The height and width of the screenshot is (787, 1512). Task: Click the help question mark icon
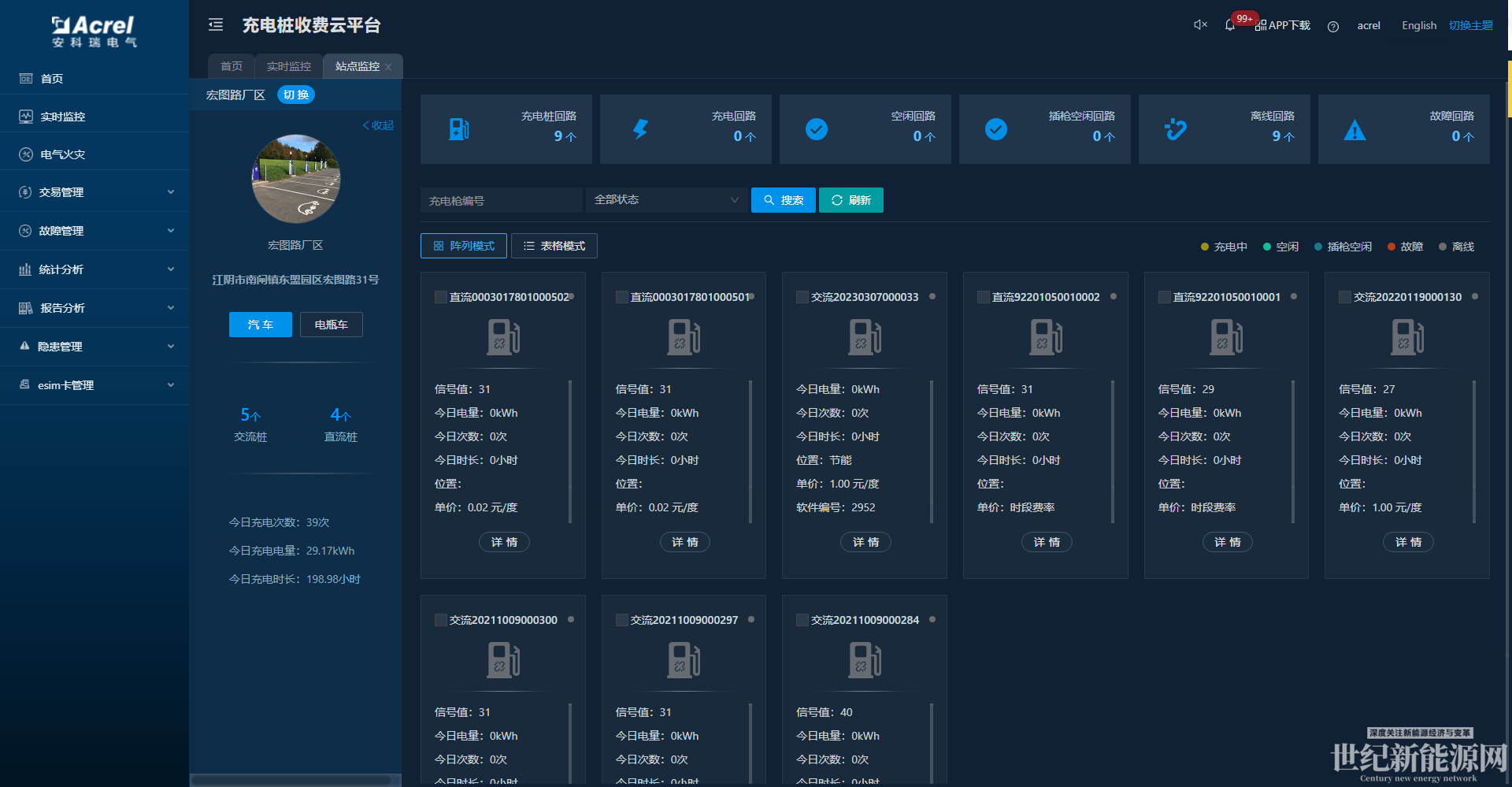click(x=1333, y=26)
